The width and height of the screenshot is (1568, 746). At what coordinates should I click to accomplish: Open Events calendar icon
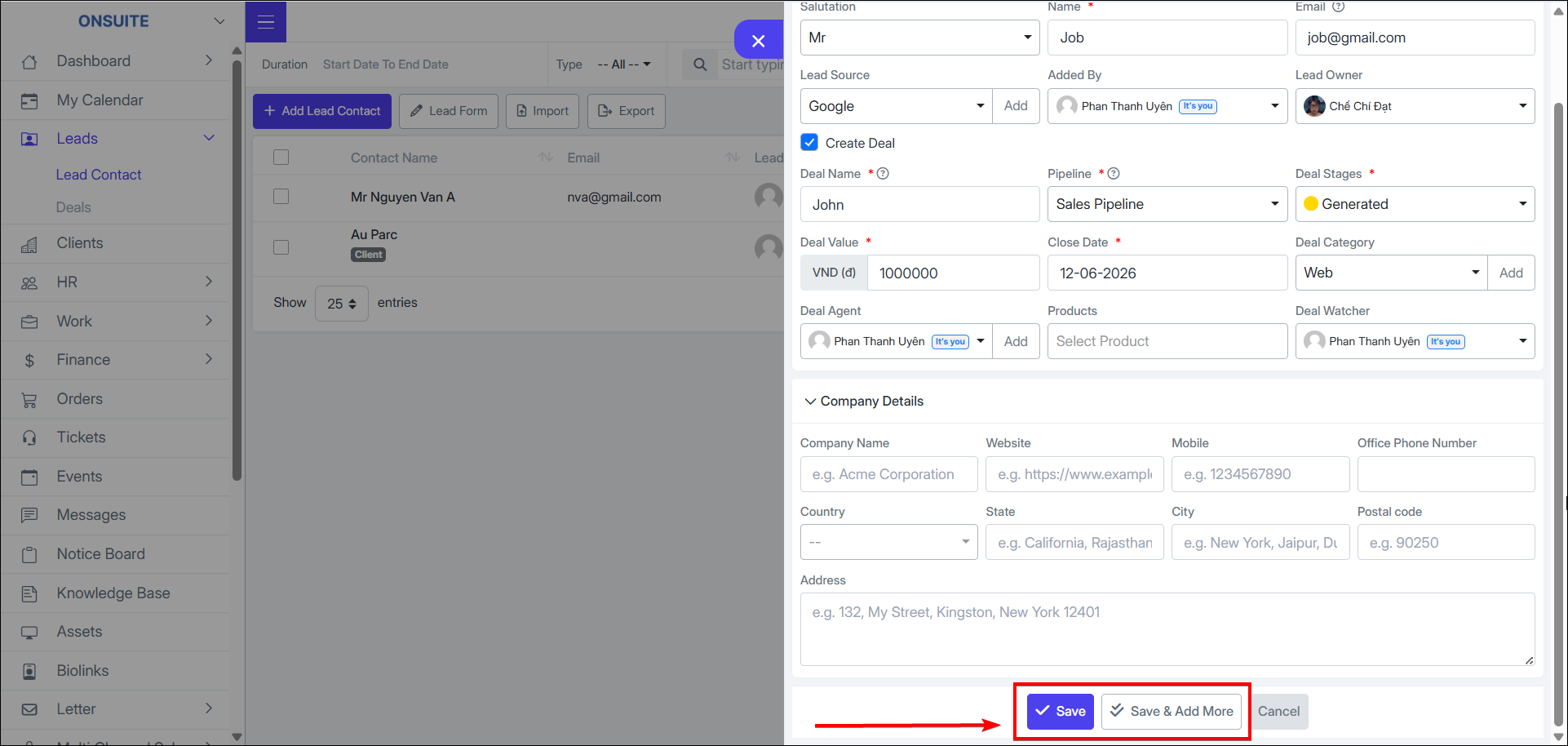coord(29,477)
